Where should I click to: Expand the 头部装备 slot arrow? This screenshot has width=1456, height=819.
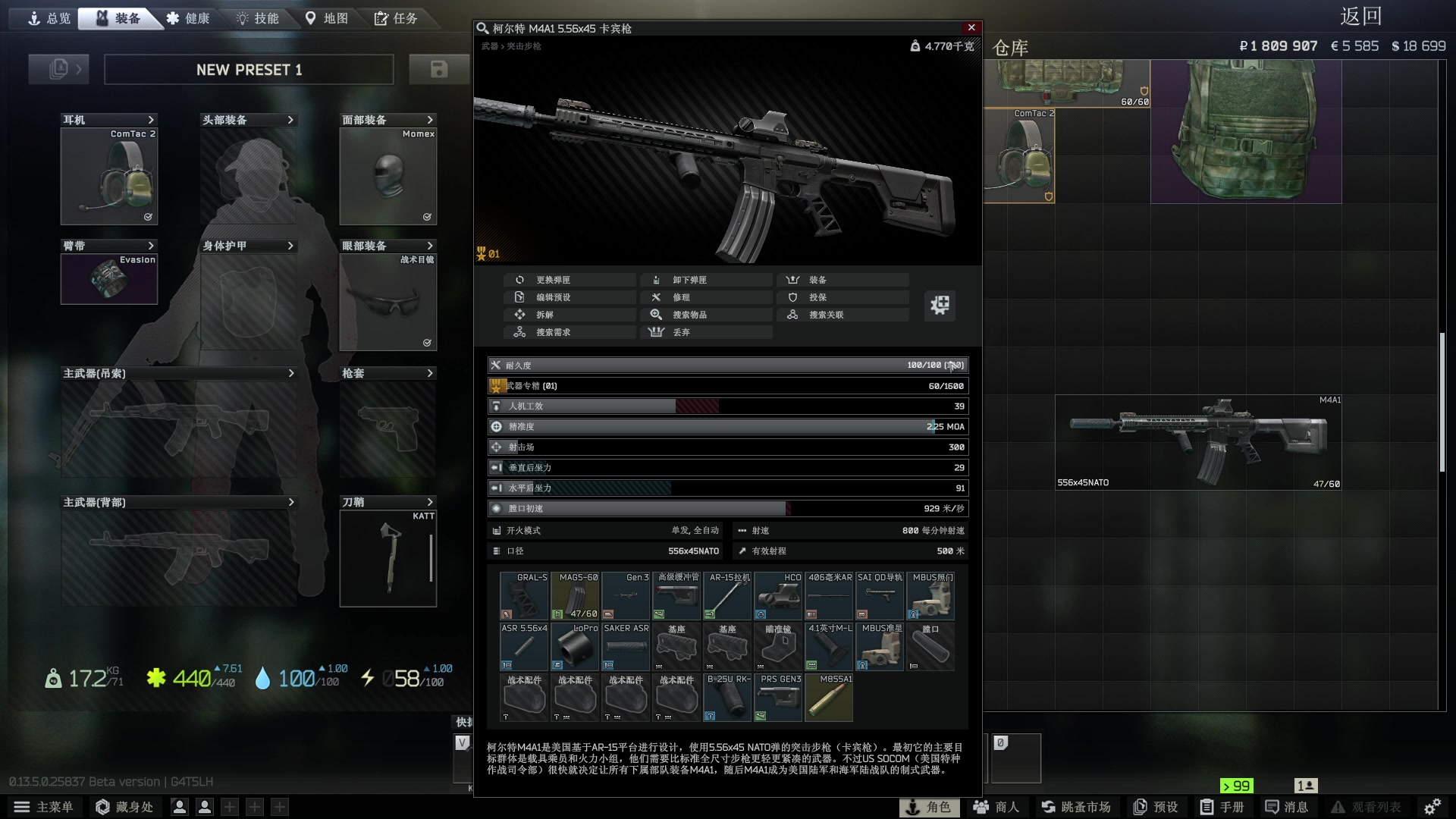(290, 120)
